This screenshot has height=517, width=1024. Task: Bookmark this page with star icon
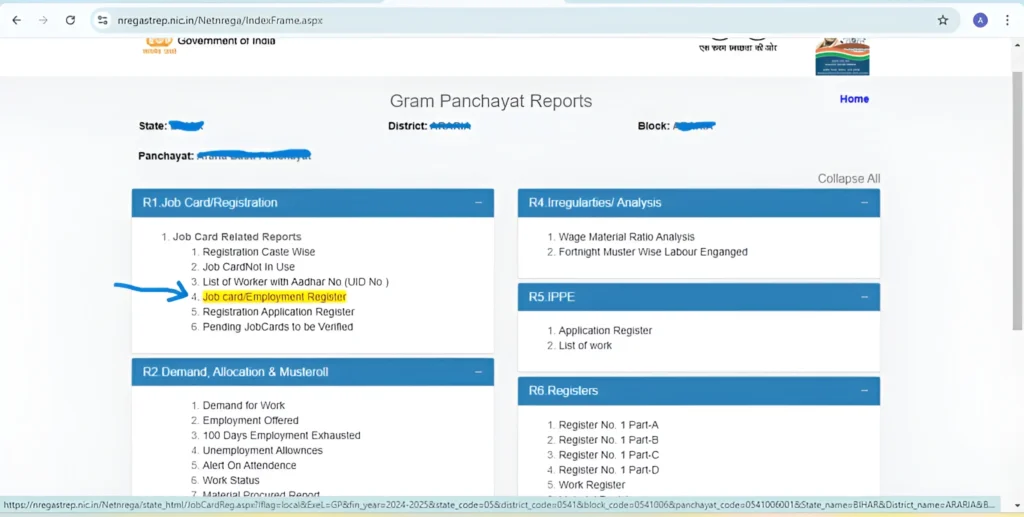pos(942,20)
